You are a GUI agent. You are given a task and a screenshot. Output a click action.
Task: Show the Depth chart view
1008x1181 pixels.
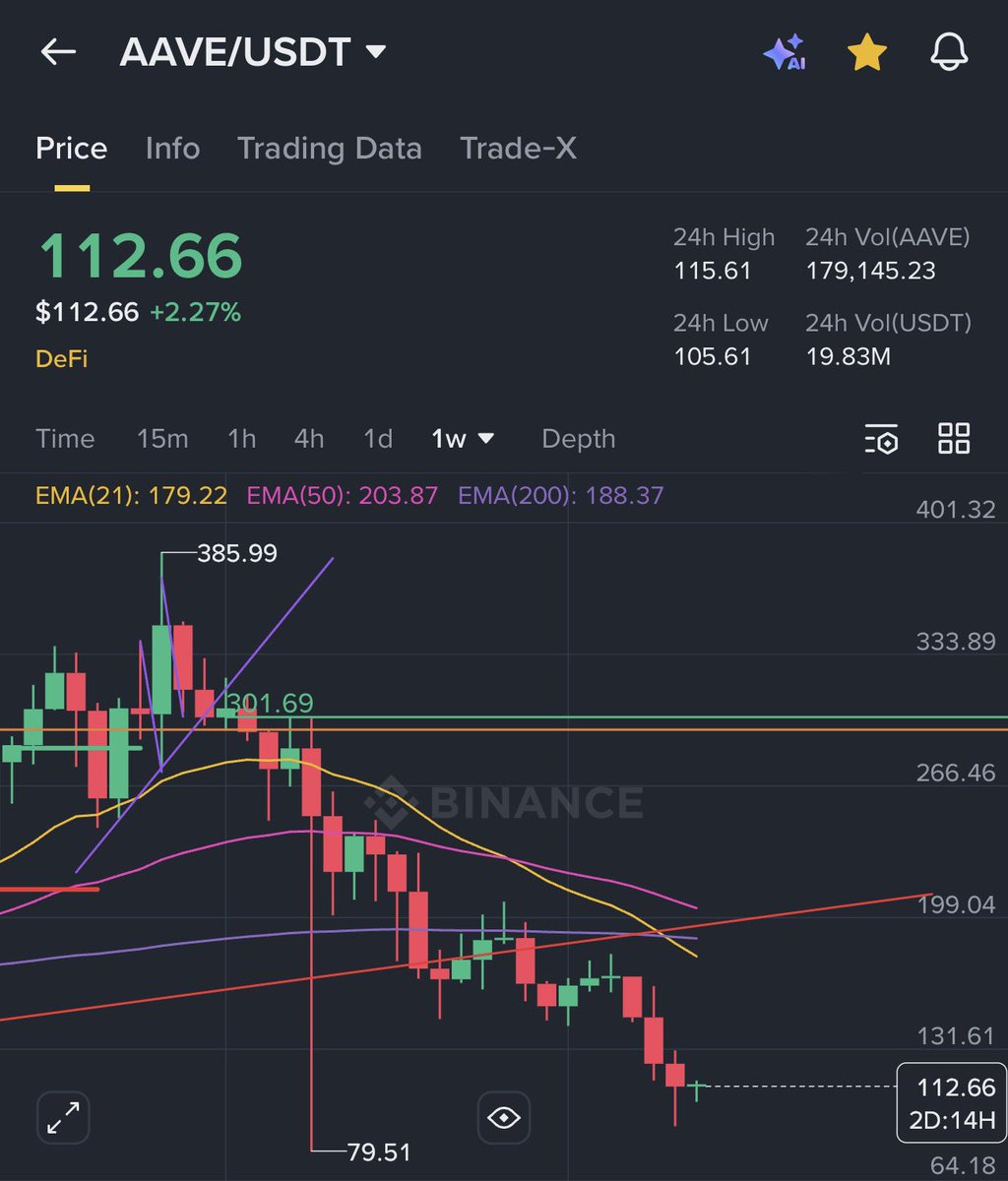(578, 439)
